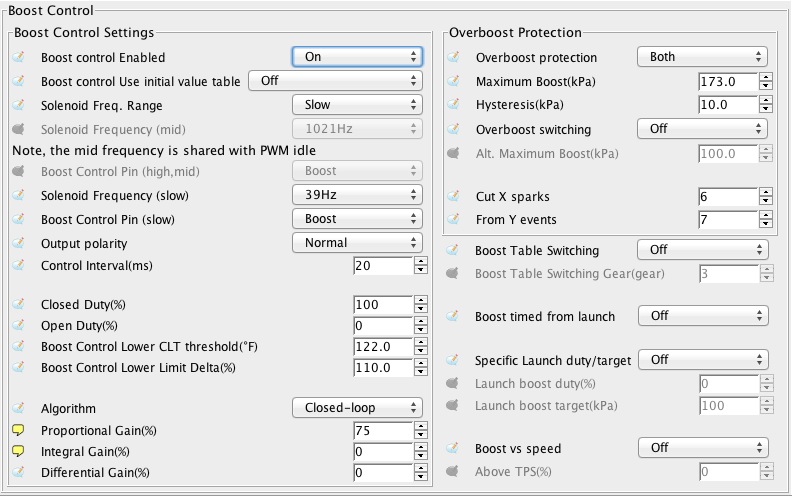Click the icon next to Maximum Boost(kPa)

(453, 81)
